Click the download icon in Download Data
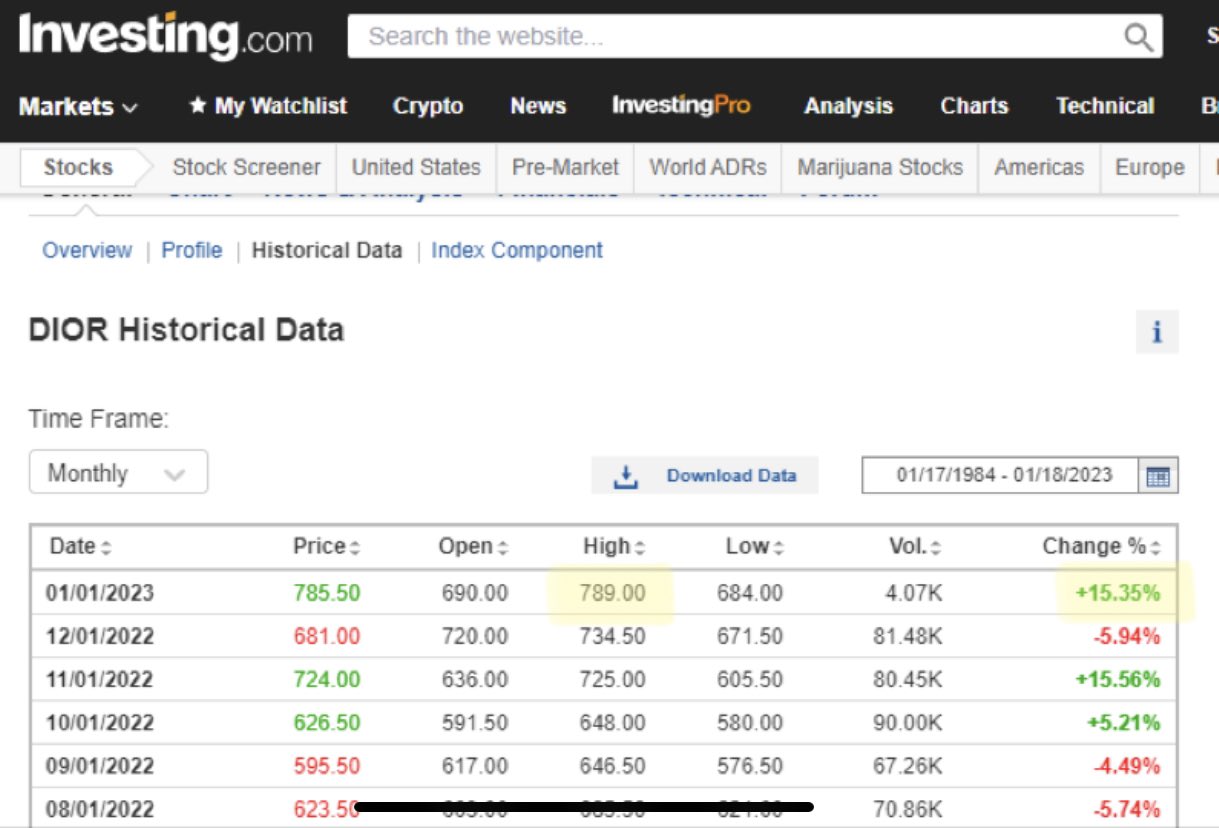1219x828 pixels. point(626,476)
